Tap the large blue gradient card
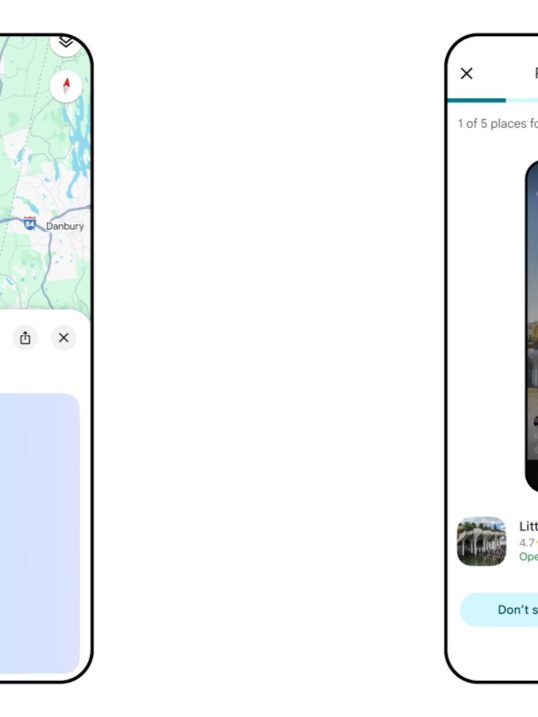 click(40, 533)
